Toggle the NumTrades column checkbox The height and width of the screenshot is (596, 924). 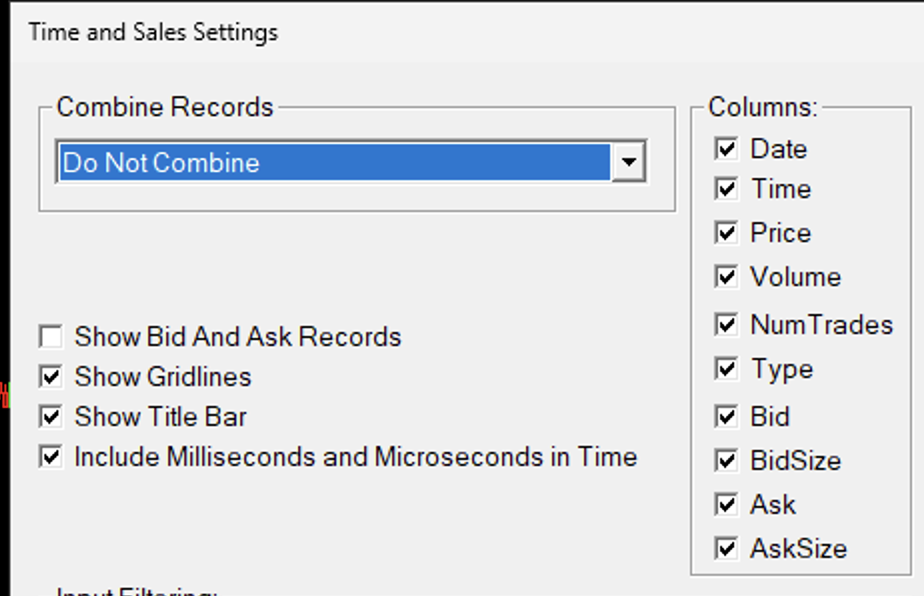727,325
